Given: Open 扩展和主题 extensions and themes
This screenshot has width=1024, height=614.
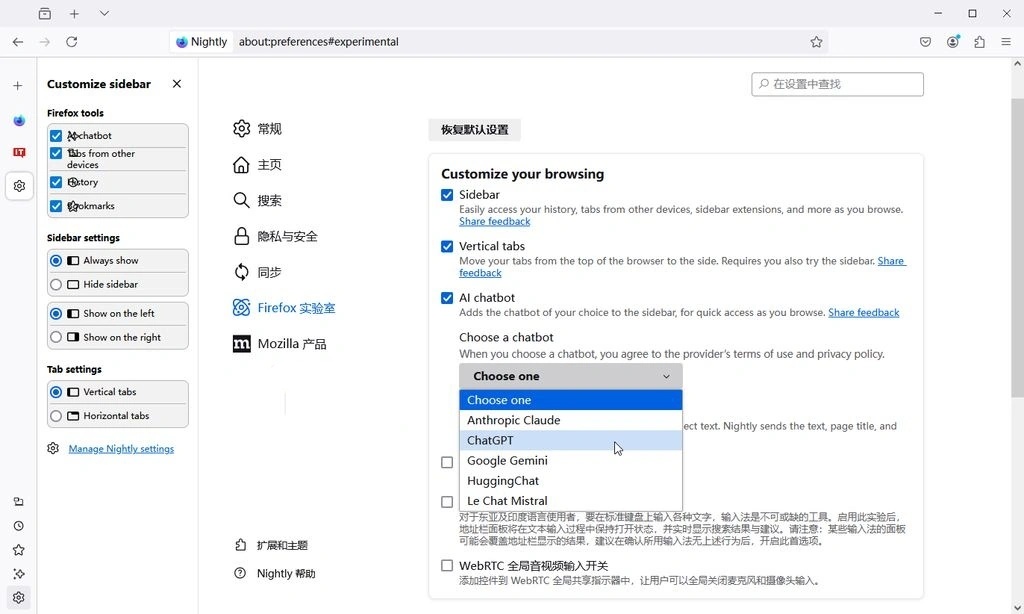Looking at the screenshot, I should [x=271, y=545].
